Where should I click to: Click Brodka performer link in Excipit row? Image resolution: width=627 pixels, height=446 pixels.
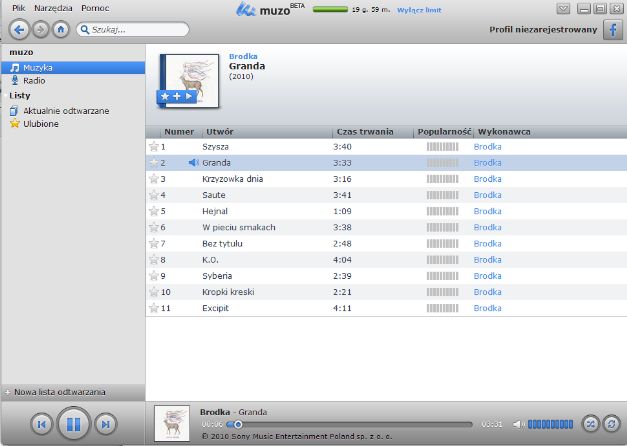tap(487, 308)
